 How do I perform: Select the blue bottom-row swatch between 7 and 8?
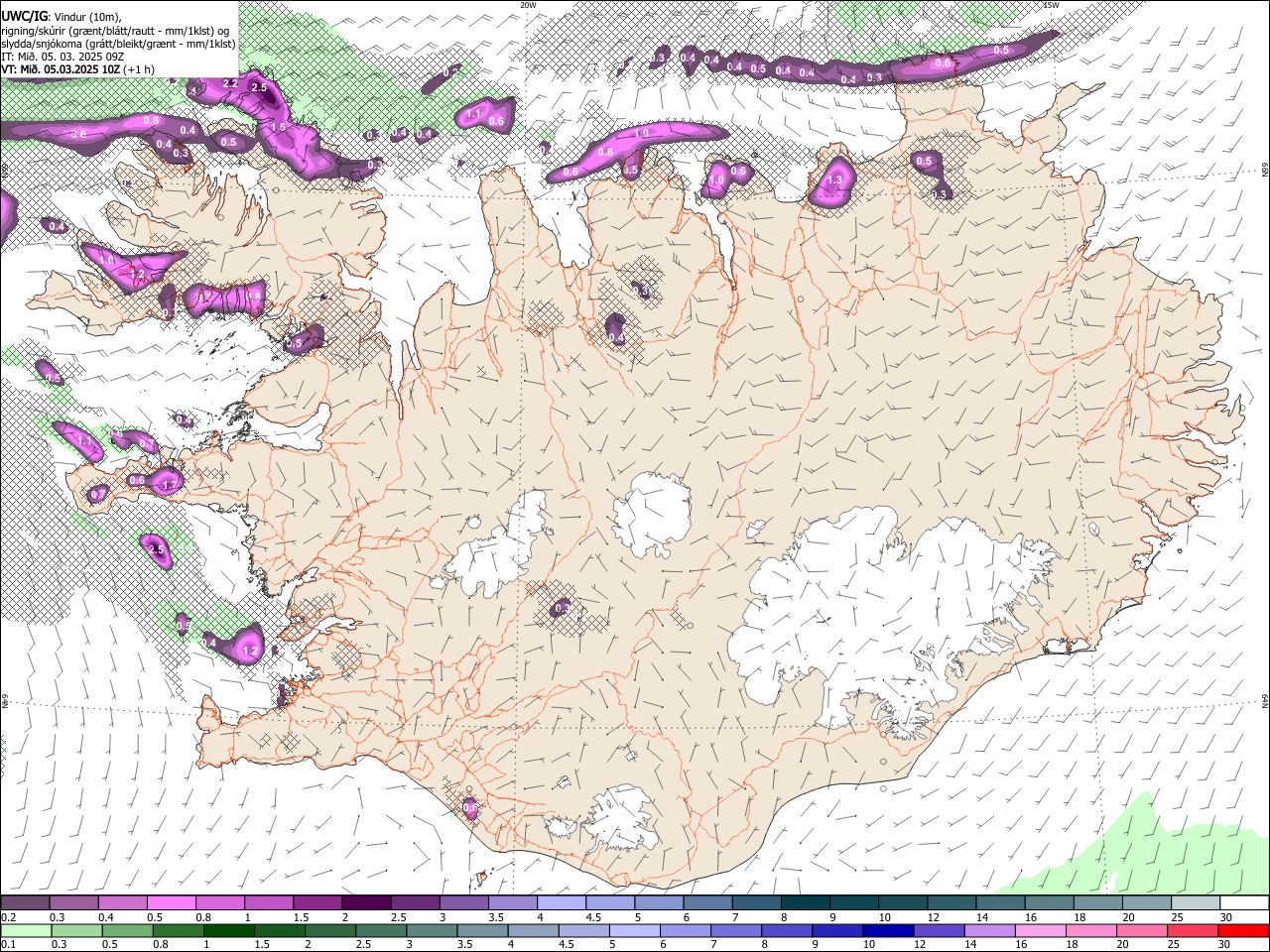[x=735, y=930]
